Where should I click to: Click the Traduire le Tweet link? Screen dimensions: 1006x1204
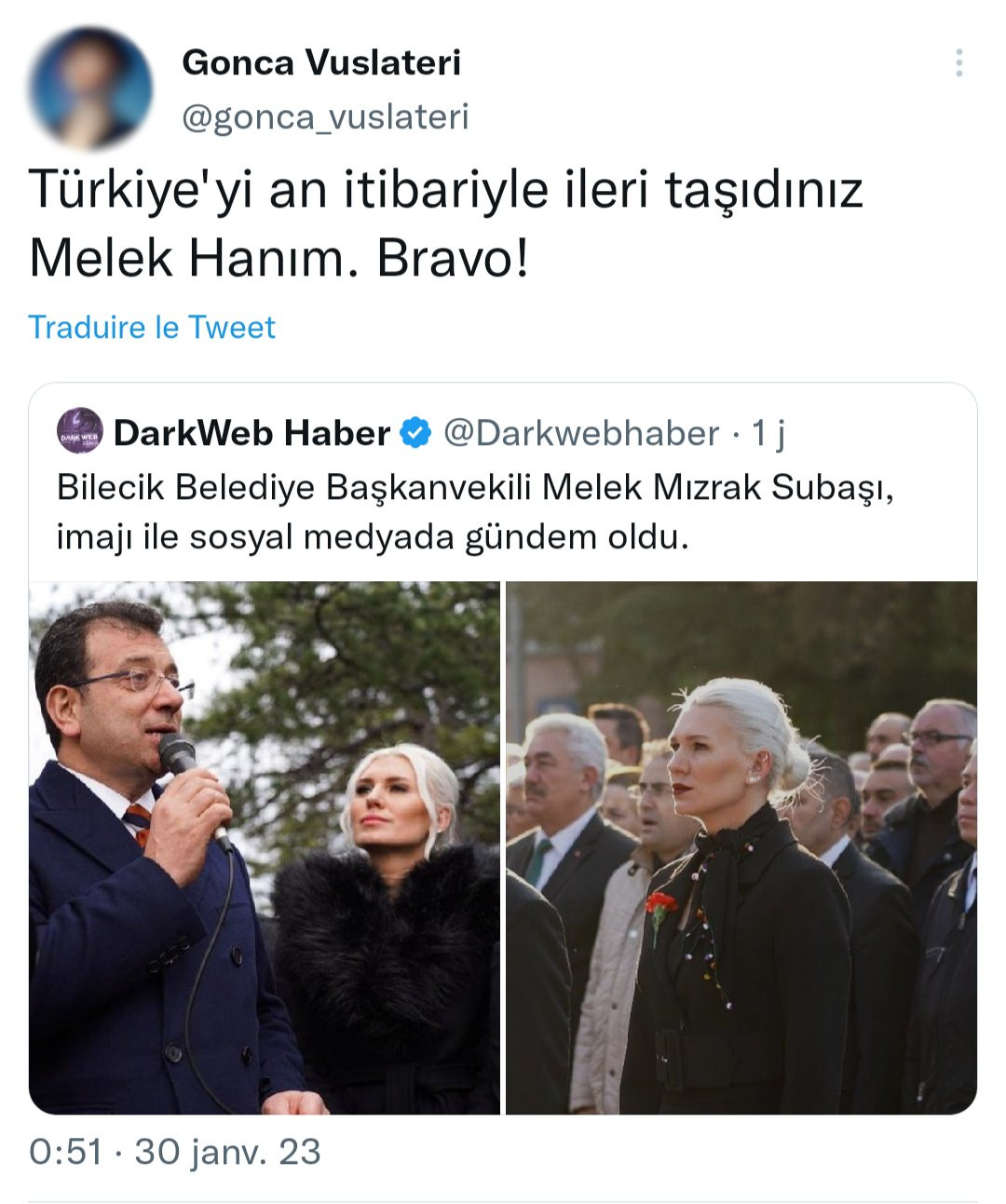tap(152, 327)
